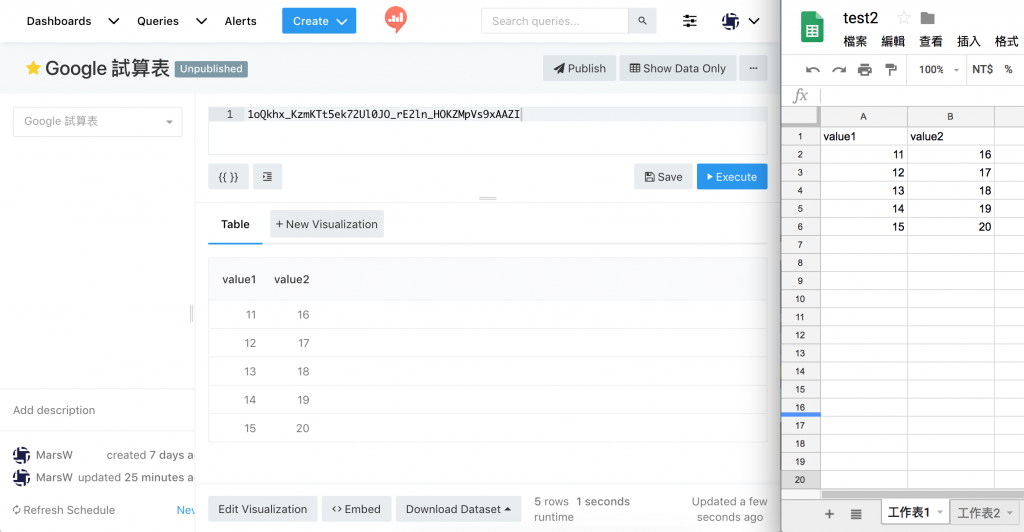Viewport: 1024px width, 532px height.
Task: Click the select-all corner box in Sheets
Action: (800, 116)
